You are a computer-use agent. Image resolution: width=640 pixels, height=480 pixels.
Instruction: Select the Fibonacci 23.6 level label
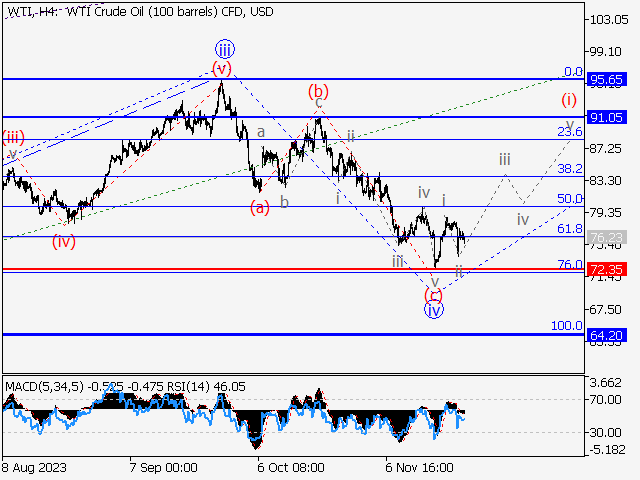[x=570, y=131]
